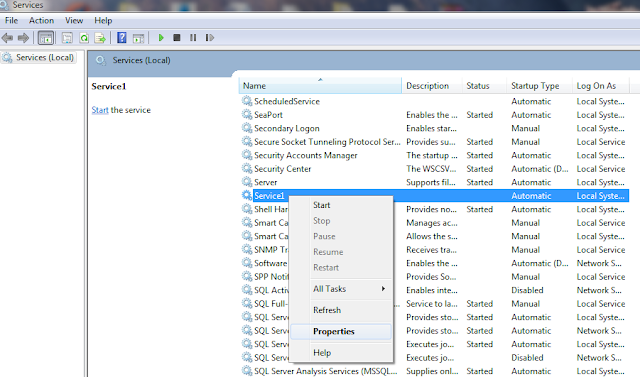Click SeaPort's Started status cell
The image size is (640, 377).
click(480, 115)
